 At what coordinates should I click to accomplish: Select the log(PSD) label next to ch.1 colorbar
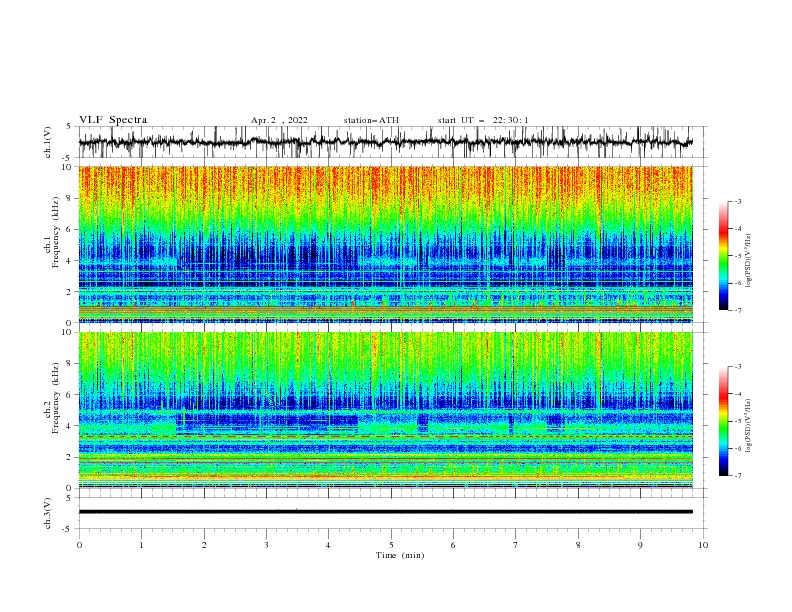(749, 261)
